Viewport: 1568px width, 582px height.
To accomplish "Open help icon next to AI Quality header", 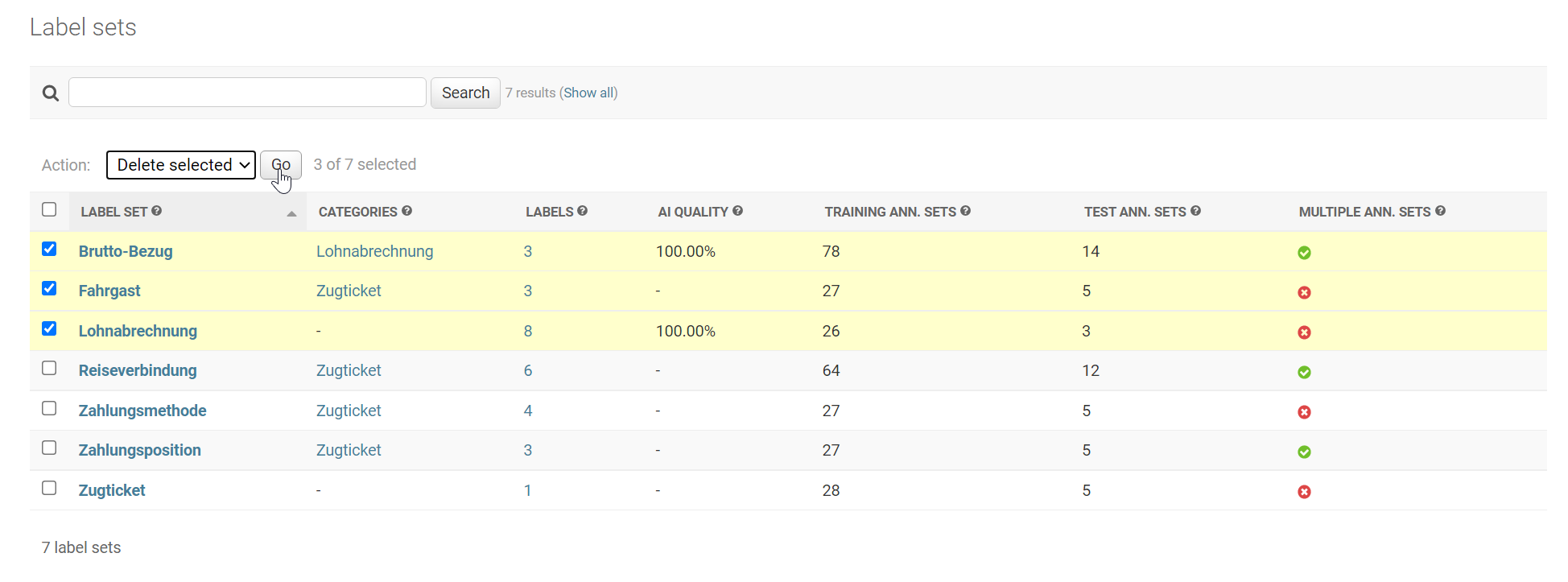I will pos(738,211).
